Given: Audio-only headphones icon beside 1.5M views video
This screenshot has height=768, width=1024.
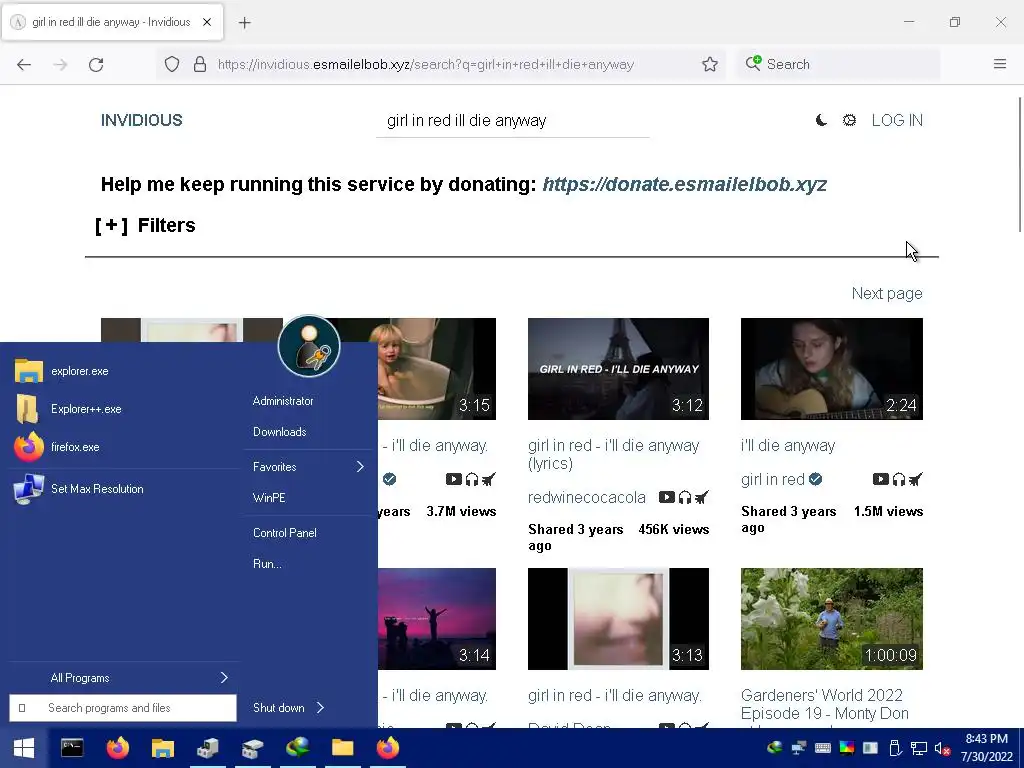Looking at the screenshot, I should (899, 479).
